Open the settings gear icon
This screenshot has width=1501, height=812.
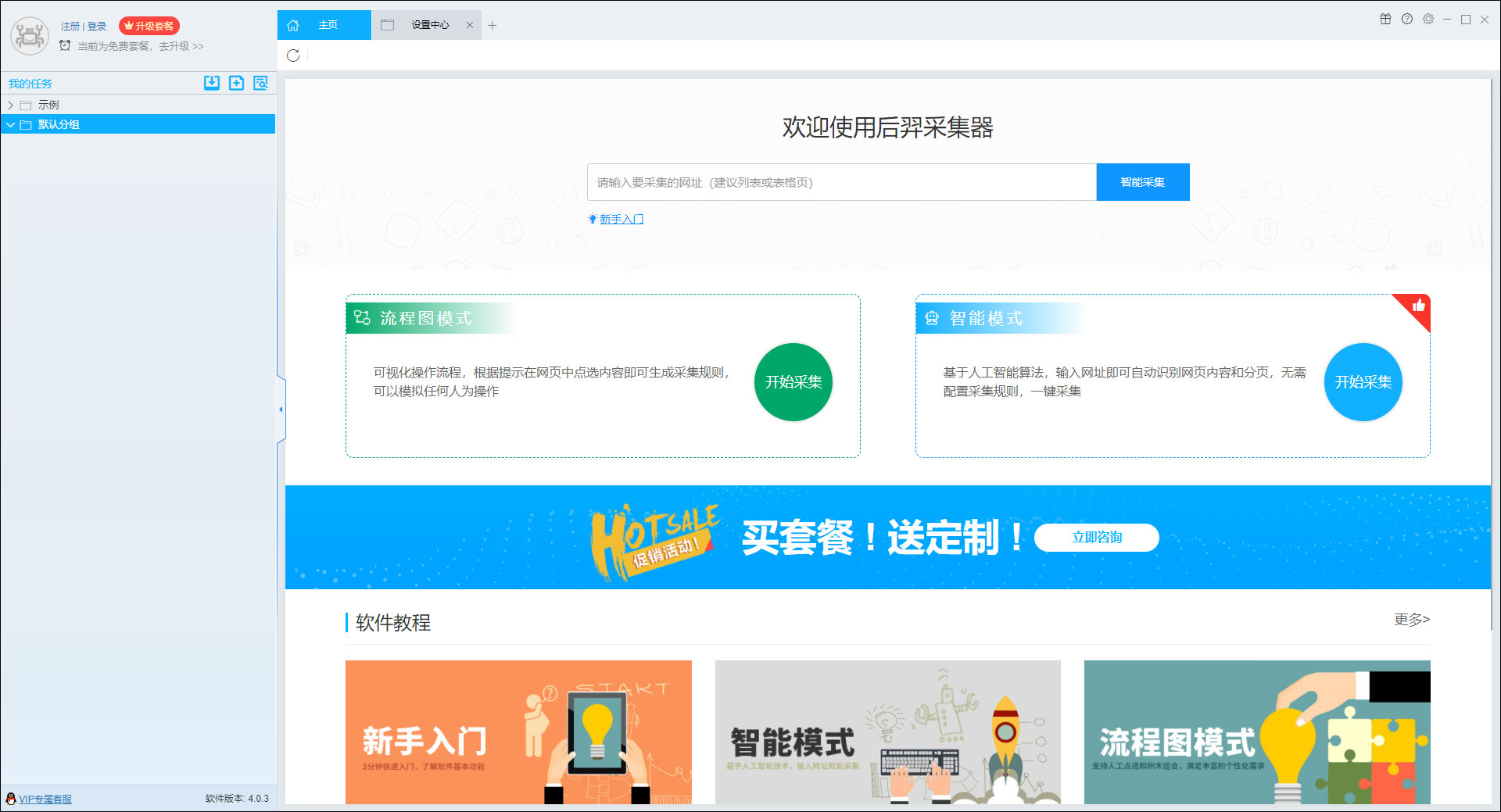point(1428,19)
